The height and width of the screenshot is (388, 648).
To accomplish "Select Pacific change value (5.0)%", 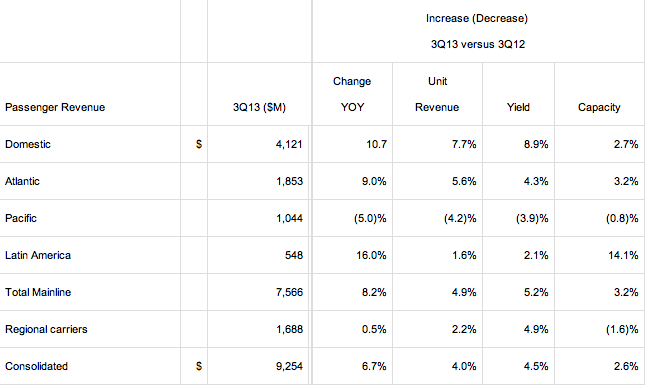I will pos(370,218).
